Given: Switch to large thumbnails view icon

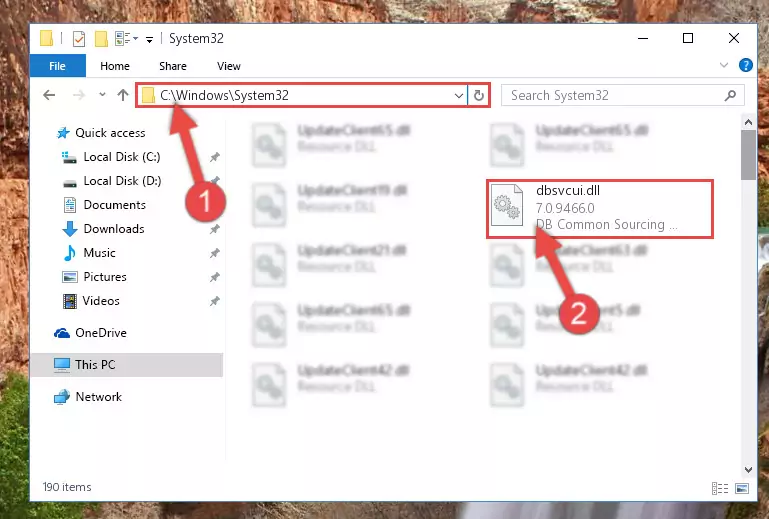Looking at the screenshot, I should coord(742,488).
